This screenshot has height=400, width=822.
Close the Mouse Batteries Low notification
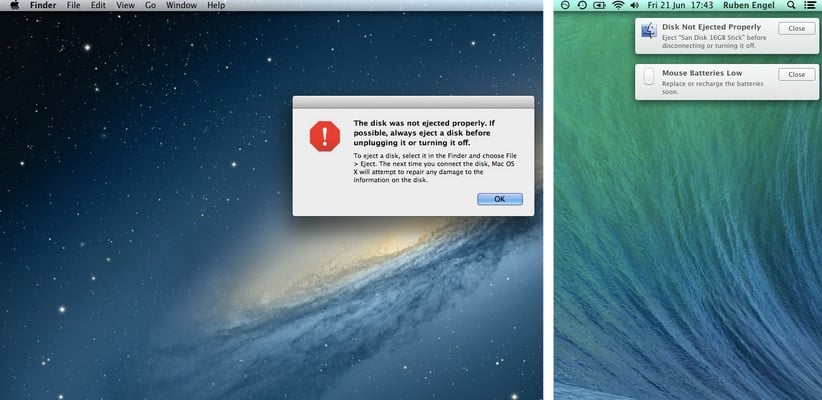pos(796,74)
